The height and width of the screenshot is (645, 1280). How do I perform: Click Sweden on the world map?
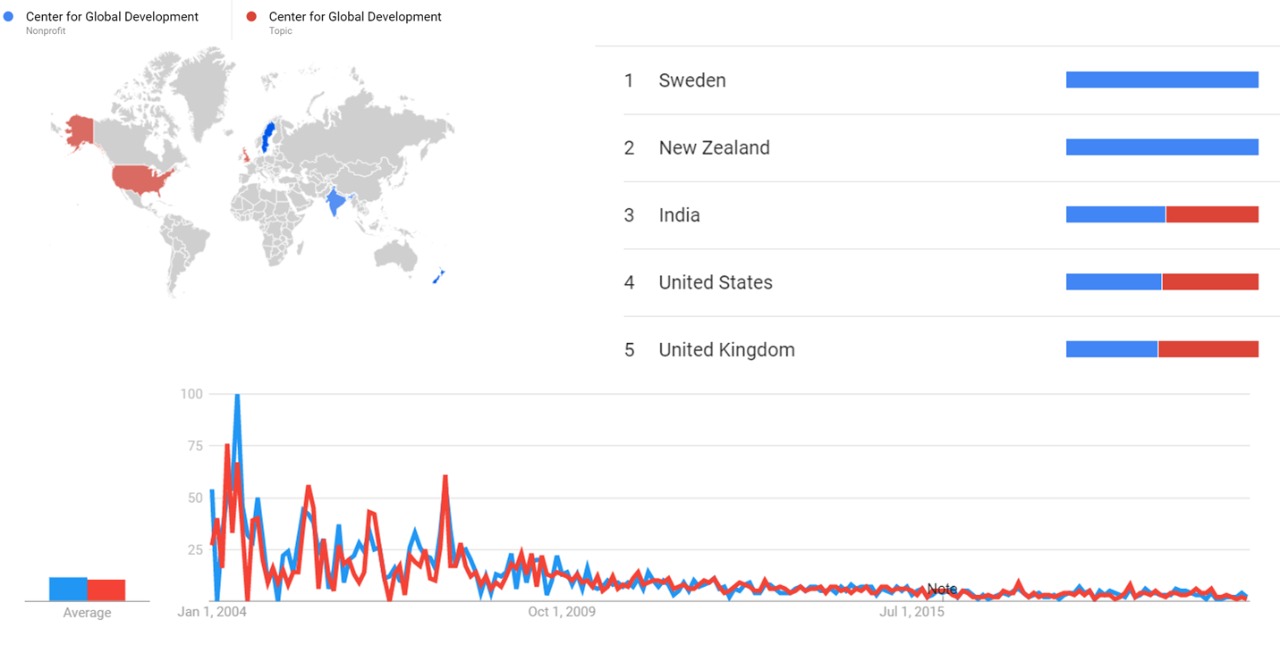pyautogui.click(x=267, y=137)
